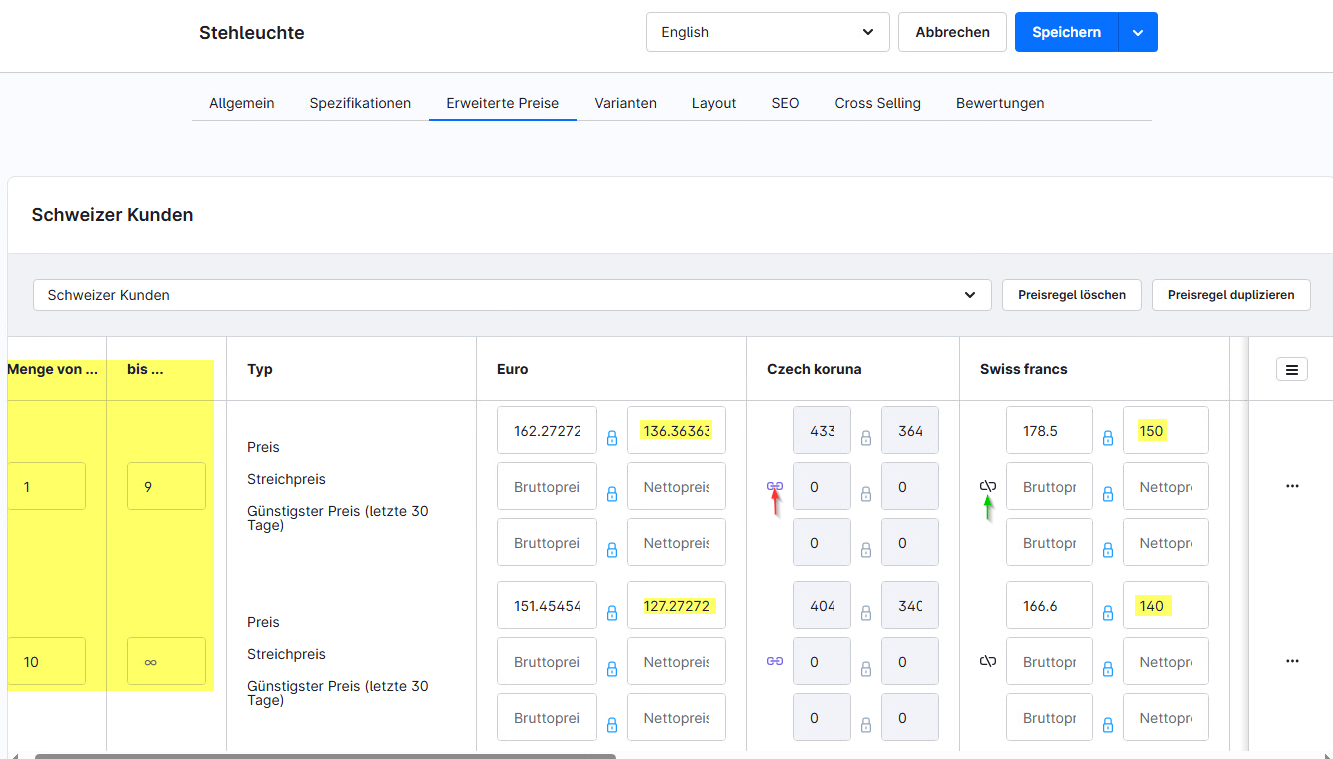Go to SEO tab
This screenshot has height=759, width=1333.
point(785,103)
